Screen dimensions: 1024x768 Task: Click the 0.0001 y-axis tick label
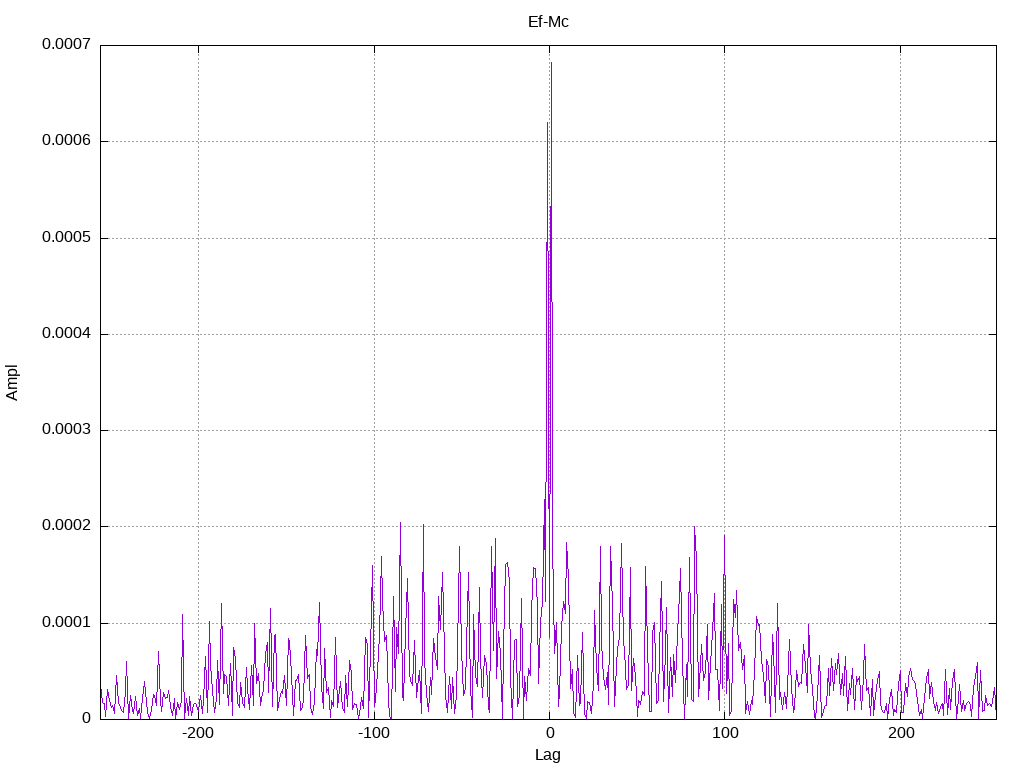point(67,622)
